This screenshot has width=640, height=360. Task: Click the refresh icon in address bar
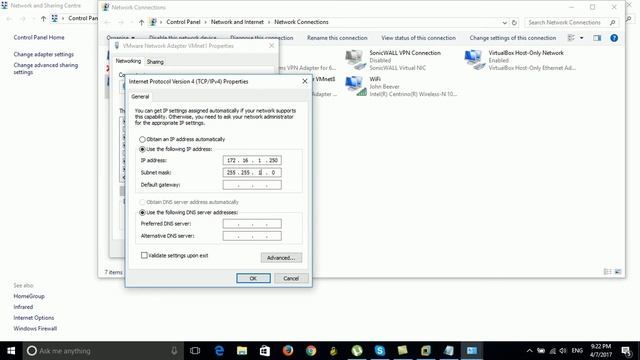coord(514,22)
